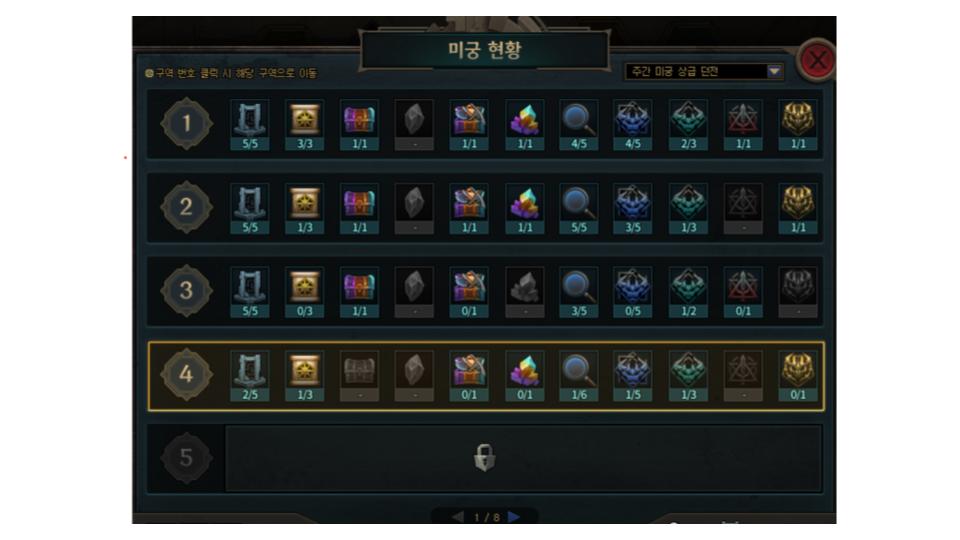
Task: Go to previous page with left arrow
Action: [457, 517]
